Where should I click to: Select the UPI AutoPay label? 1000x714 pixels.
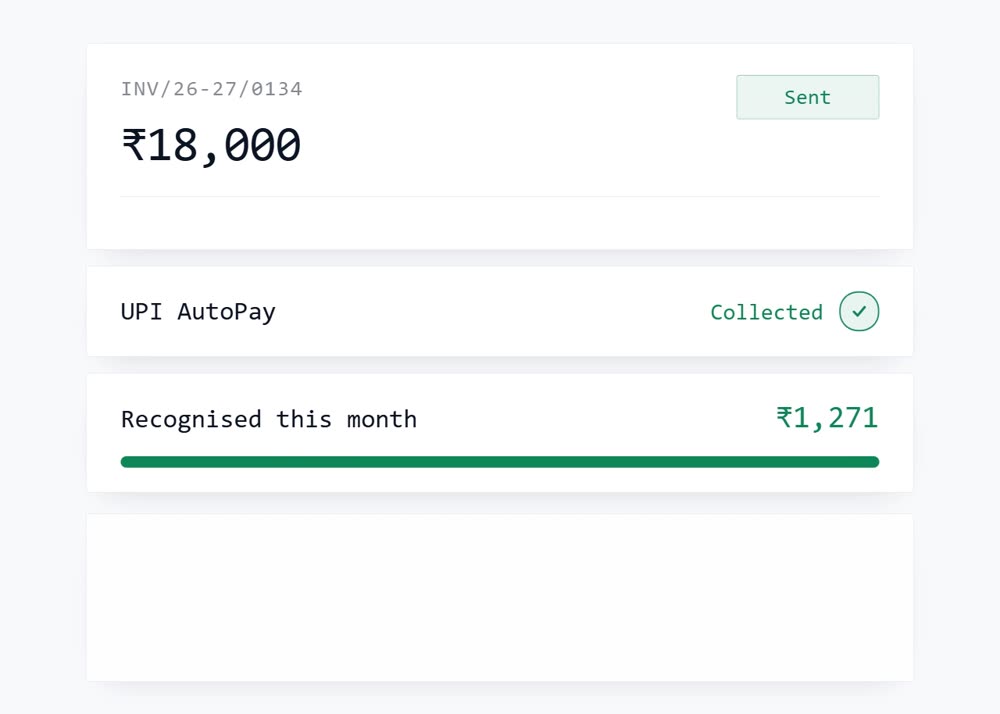pos(198,312)
